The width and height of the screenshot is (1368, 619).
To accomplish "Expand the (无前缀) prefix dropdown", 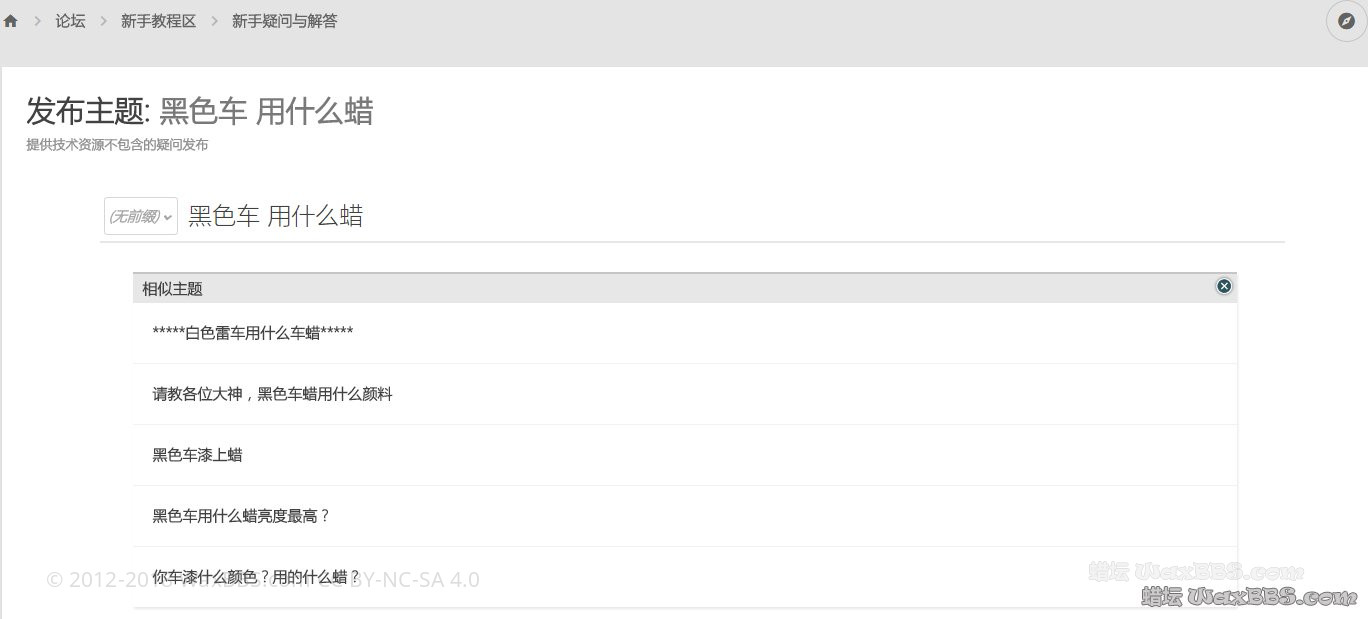I will click(141, 216).
